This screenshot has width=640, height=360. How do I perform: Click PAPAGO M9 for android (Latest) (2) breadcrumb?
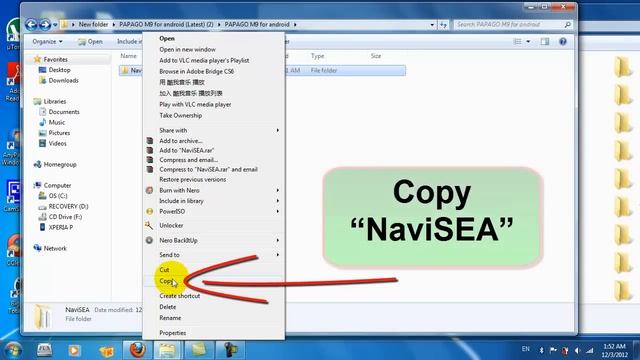(166, 24)
